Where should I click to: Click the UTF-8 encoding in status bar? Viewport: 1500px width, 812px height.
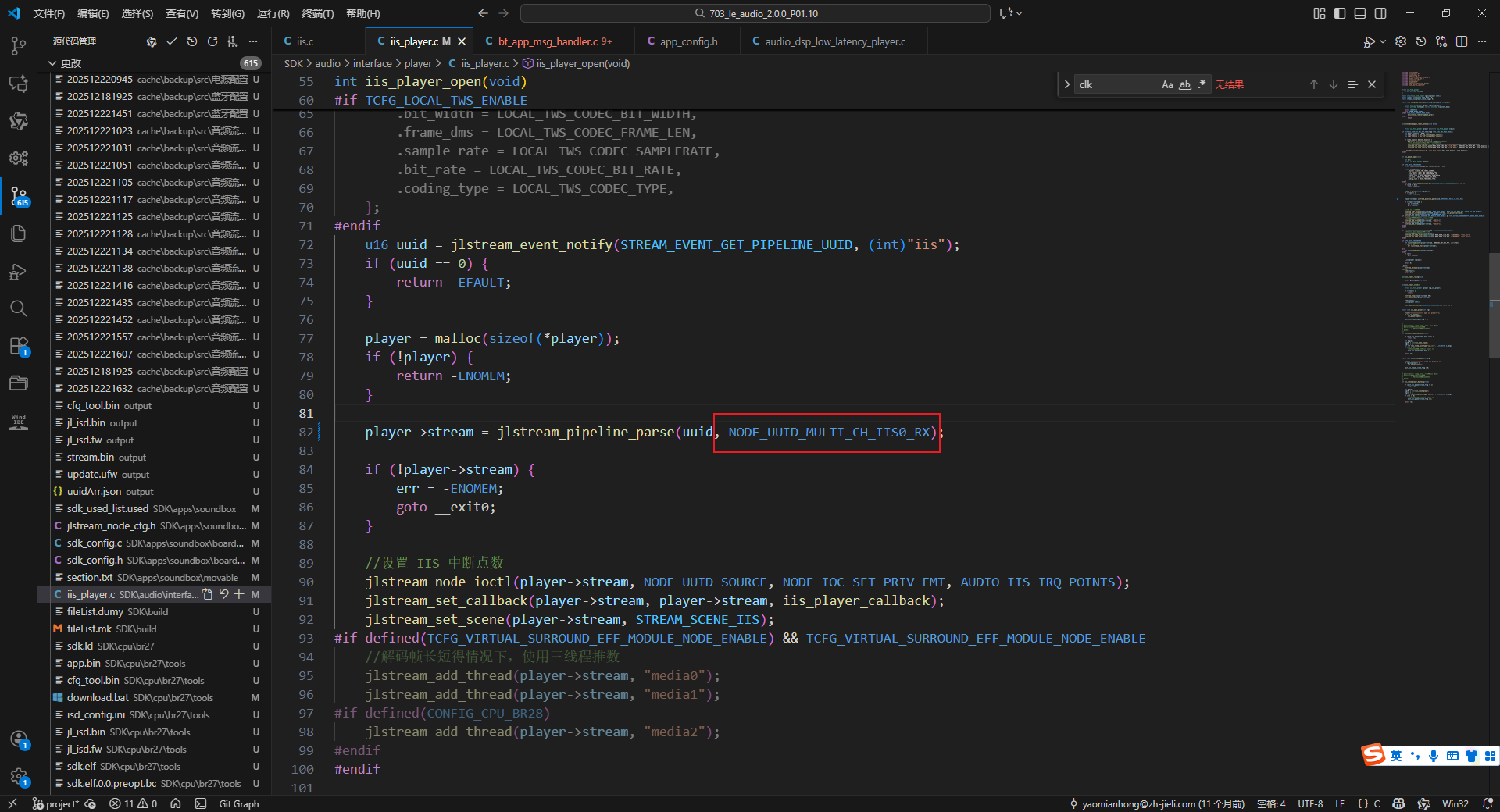1310,803
